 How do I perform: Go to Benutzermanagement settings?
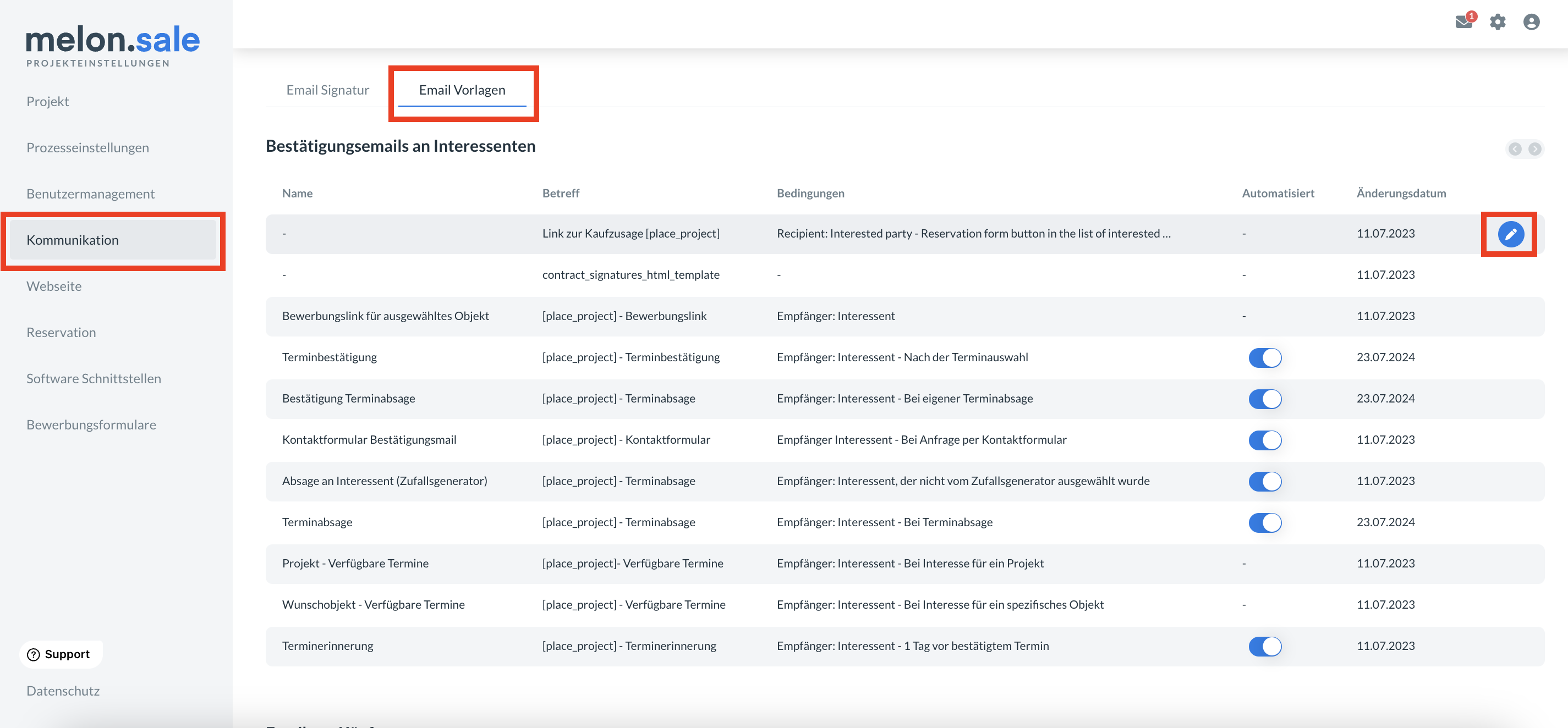90,194
